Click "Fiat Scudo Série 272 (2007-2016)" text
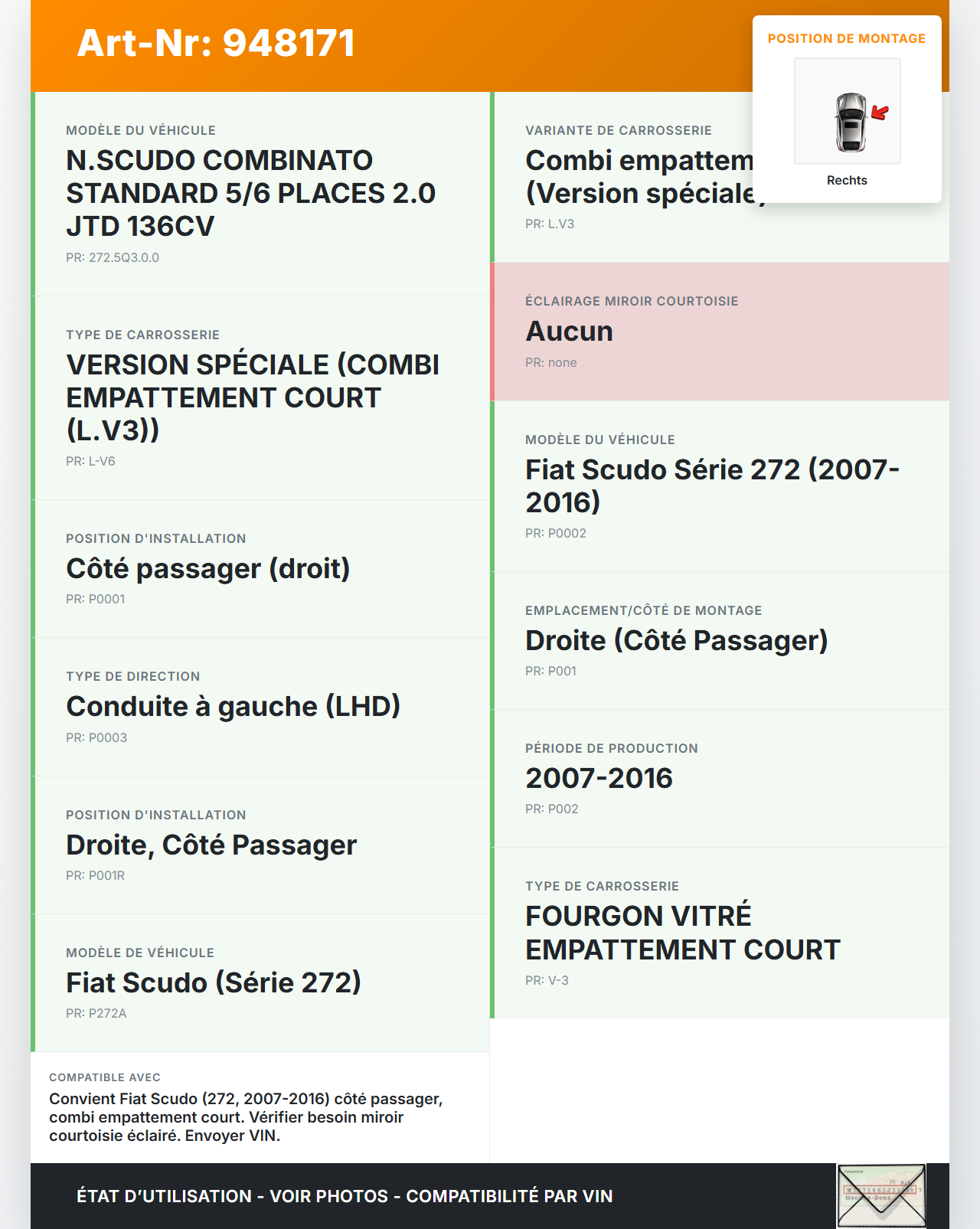The height and width of the screenshot is (1229, 980). [x=712, y=485]
